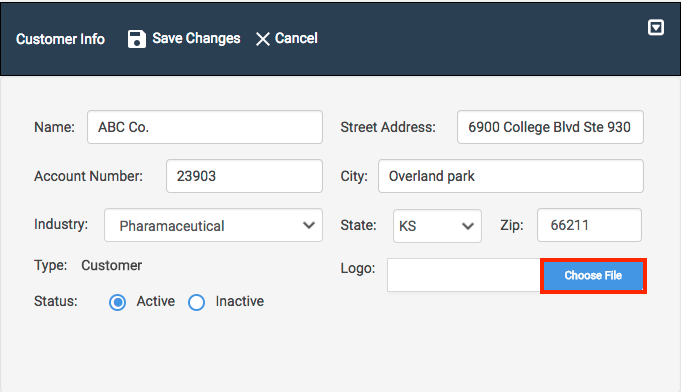Click the empty Logo file path field
Image resolution: width=681 pixels, height=392 pixels.
pyautogui.click(x=464, y=275)
